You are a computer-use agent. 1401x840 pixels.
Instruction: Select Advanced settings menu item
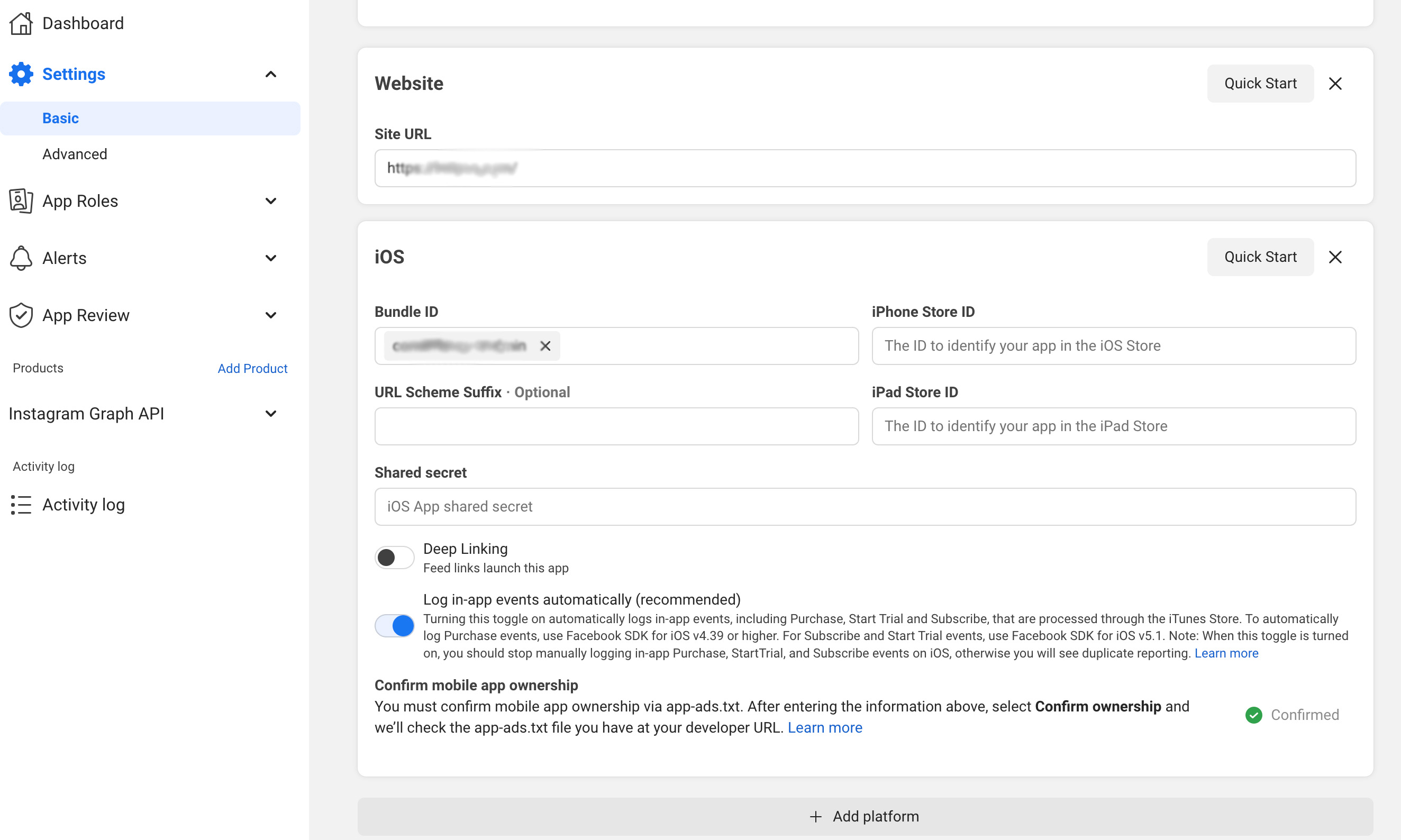75,154
